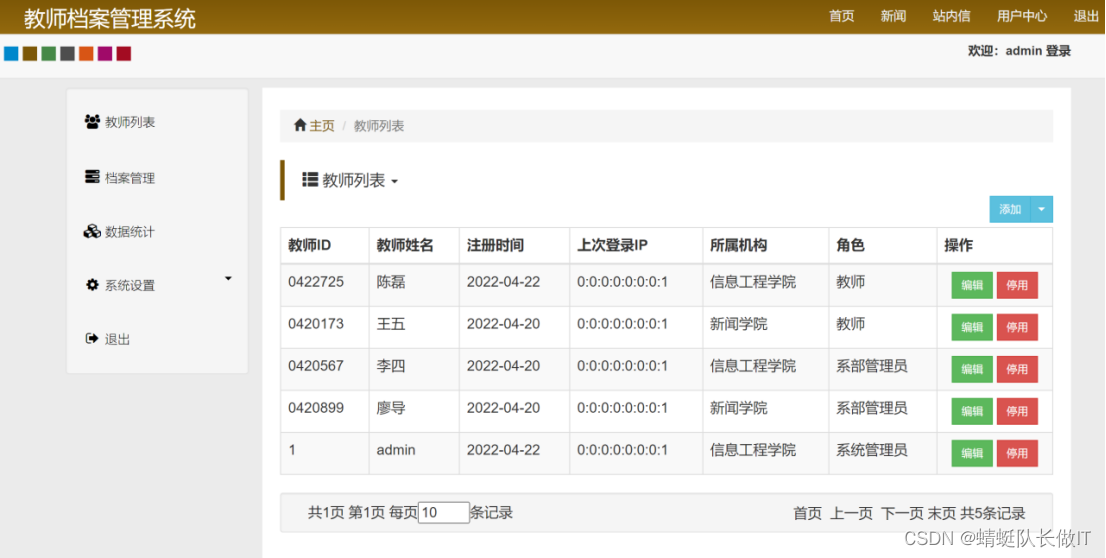The height and width of the screenshot is (558, 1106).
Task: Click 编辑 for teacher 廖导
Action: point(972,411)
